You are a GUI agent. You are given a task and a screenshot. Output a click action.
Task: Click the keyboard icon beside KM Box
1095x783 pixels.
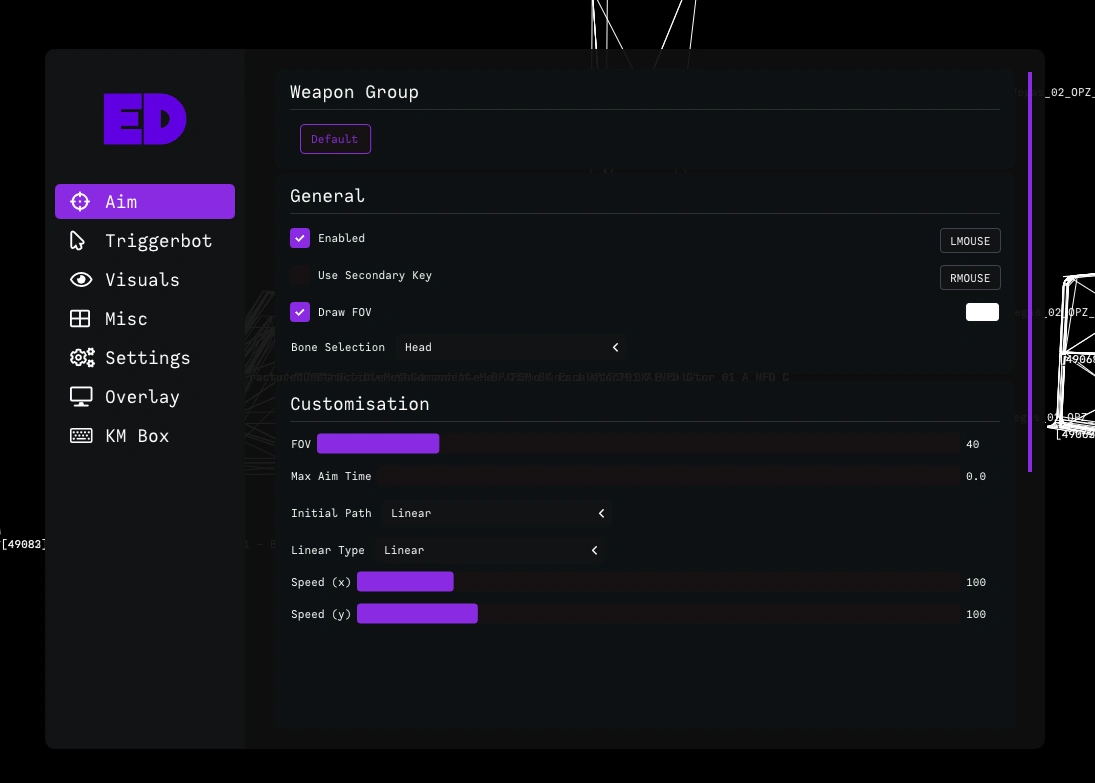[80, 436]
